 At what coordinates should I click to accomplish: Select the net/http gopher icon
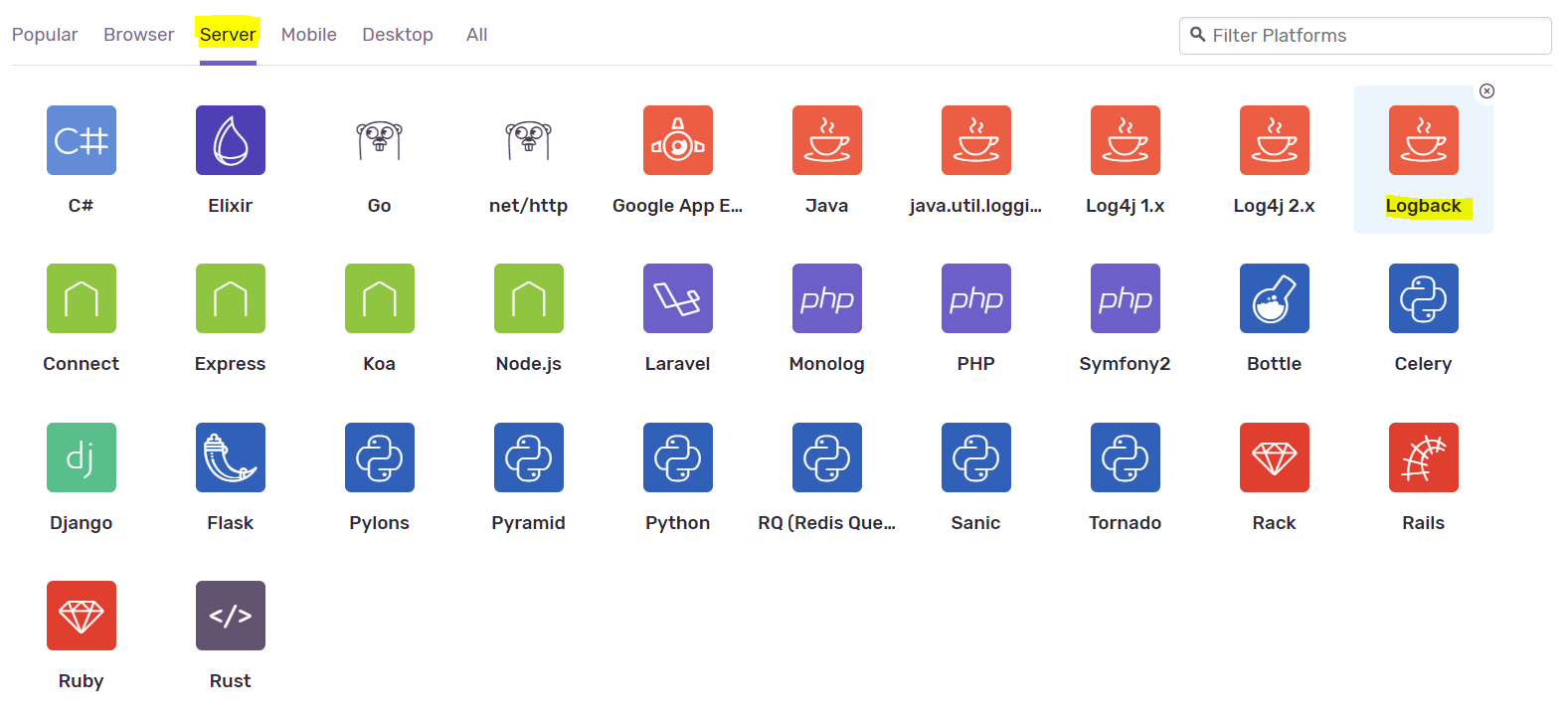(529, 140)
